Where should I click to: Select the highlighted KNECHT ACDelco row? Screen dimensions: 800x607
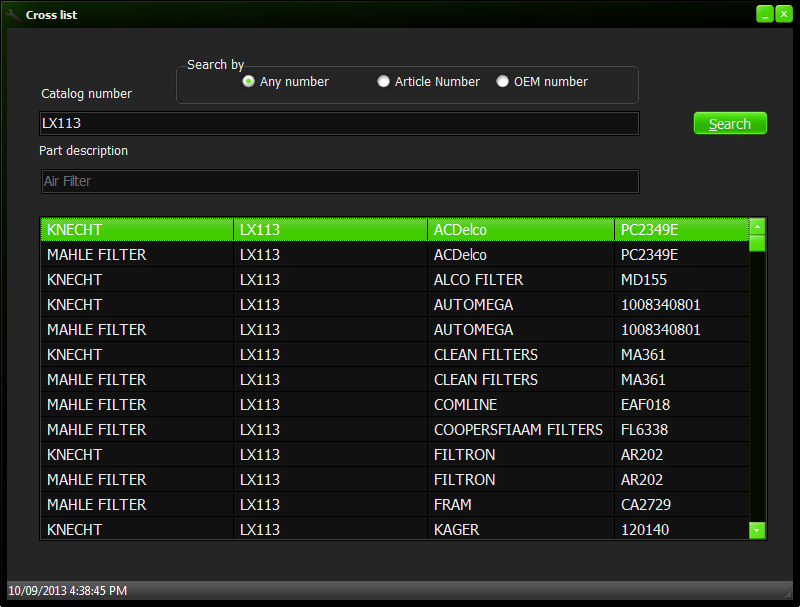pos(395,230)
